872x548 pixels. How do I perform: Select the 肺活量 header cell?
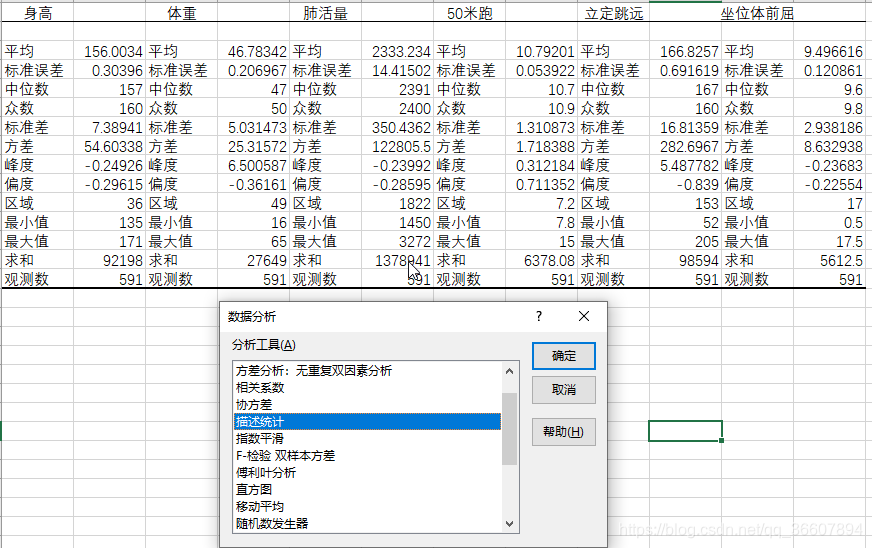pos(325,13)
